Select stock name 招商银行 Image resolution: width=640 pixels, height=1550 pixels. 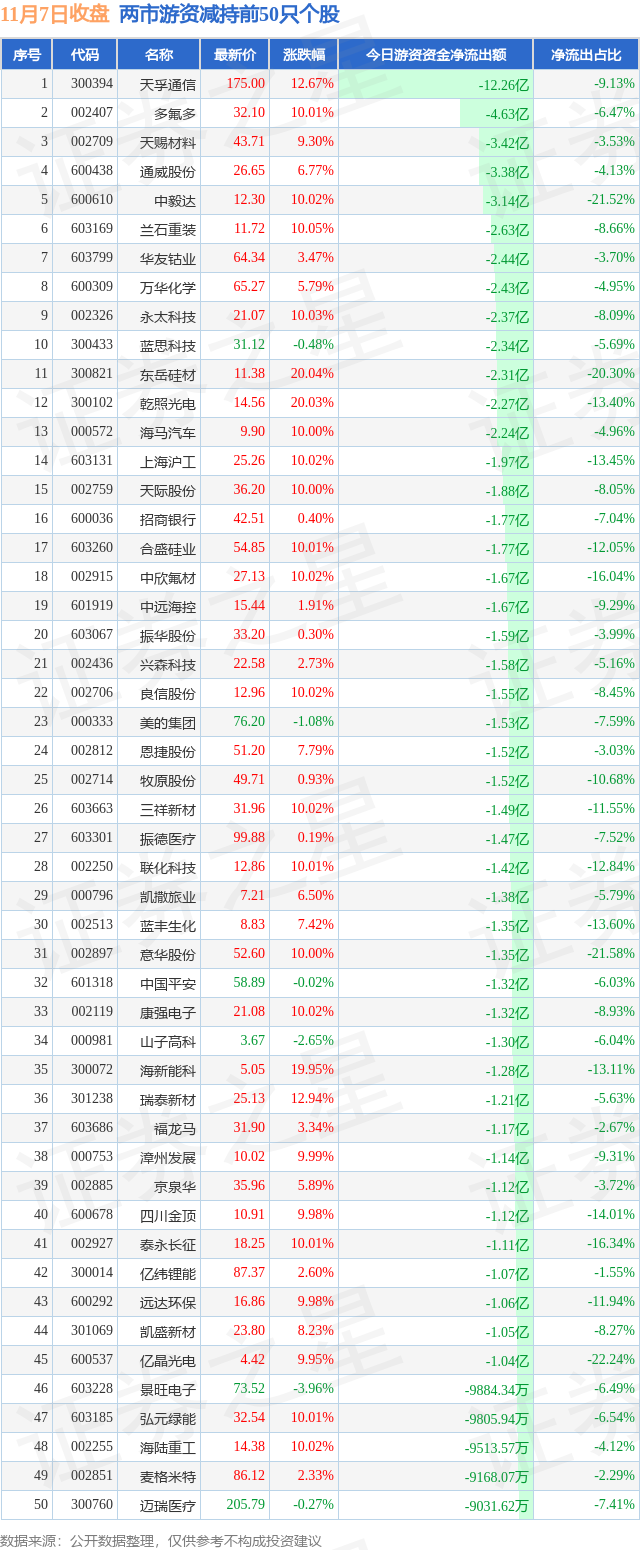(x=168, y=519)
